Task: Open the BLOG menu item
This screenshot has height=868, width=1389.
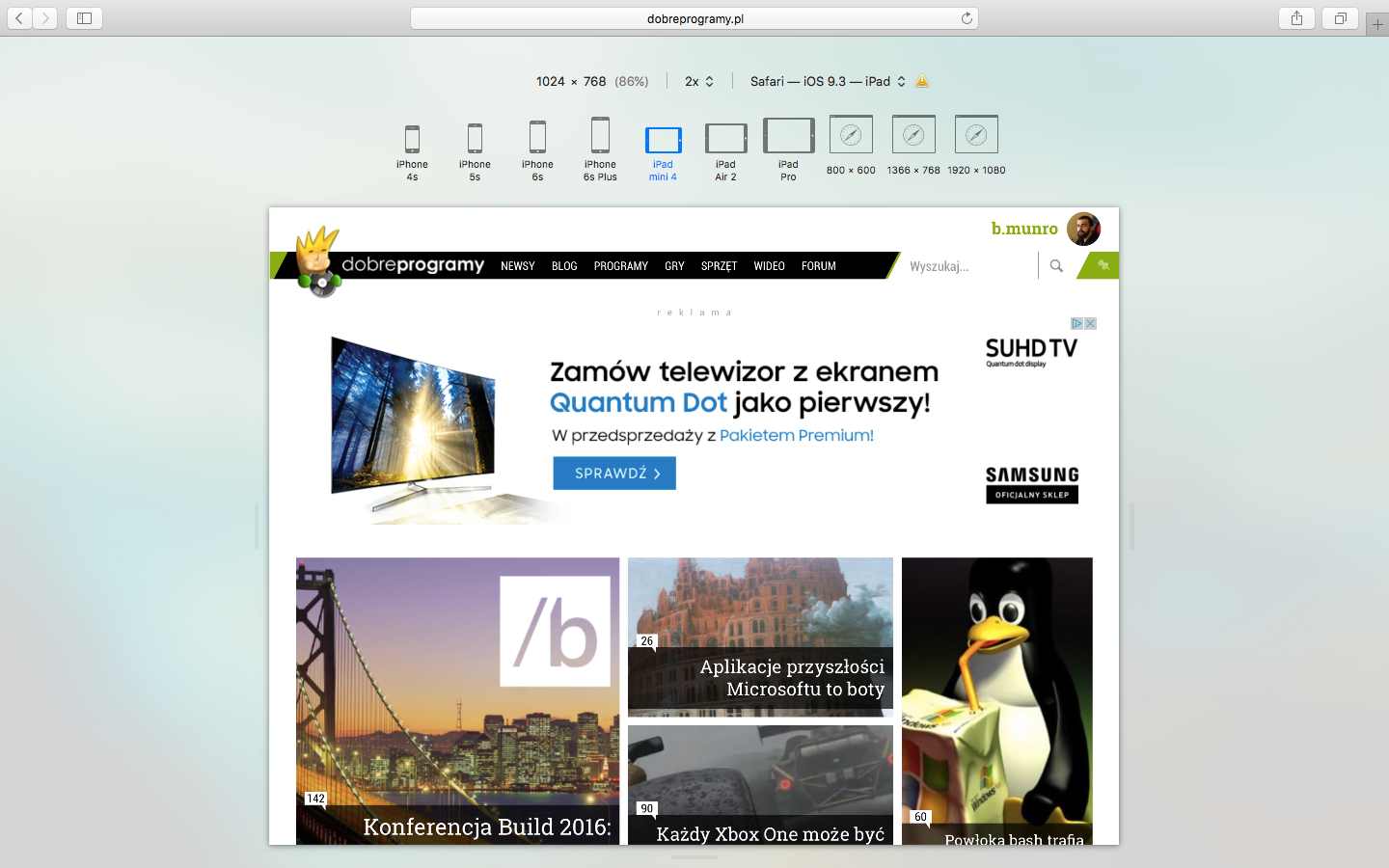Action: point(564,266)
